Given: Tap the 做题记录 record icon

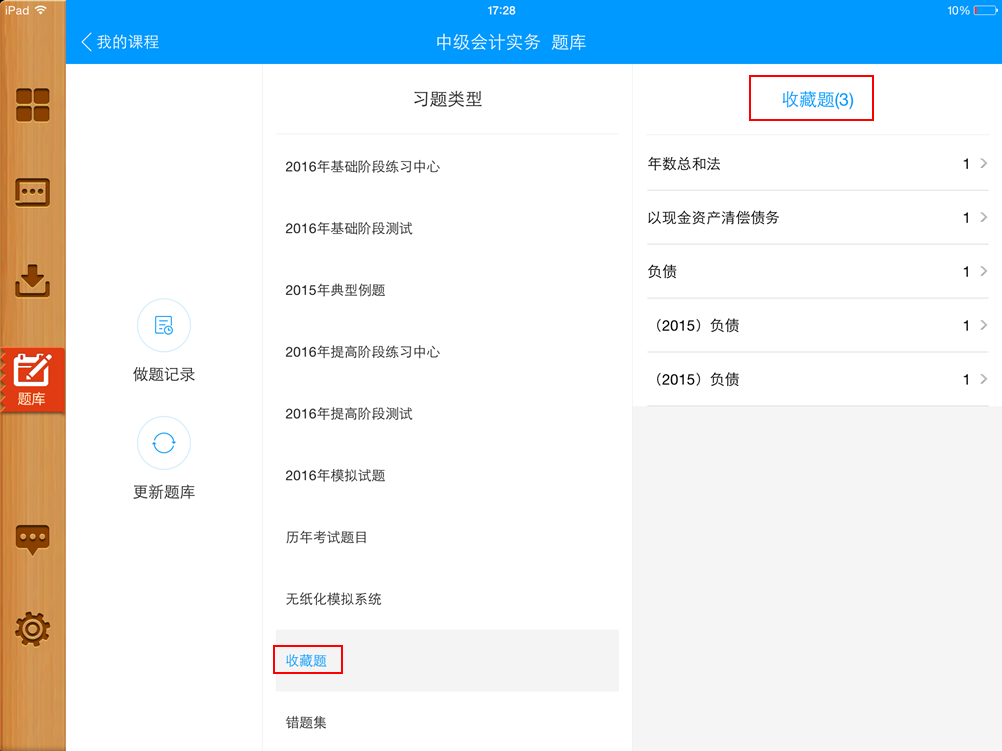Looking at the screenshot, I should (x=163, y=325).
